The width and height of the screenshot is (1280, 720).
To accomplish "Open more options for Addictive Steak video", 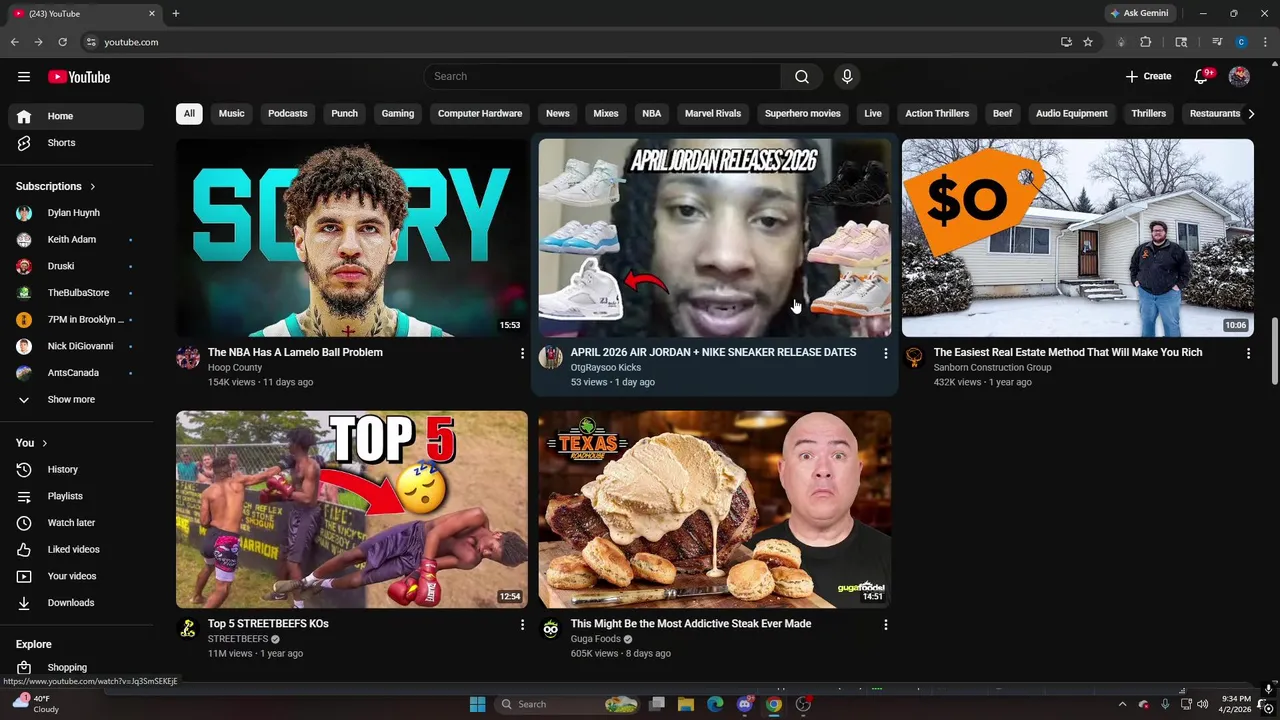I will [885, 624].
